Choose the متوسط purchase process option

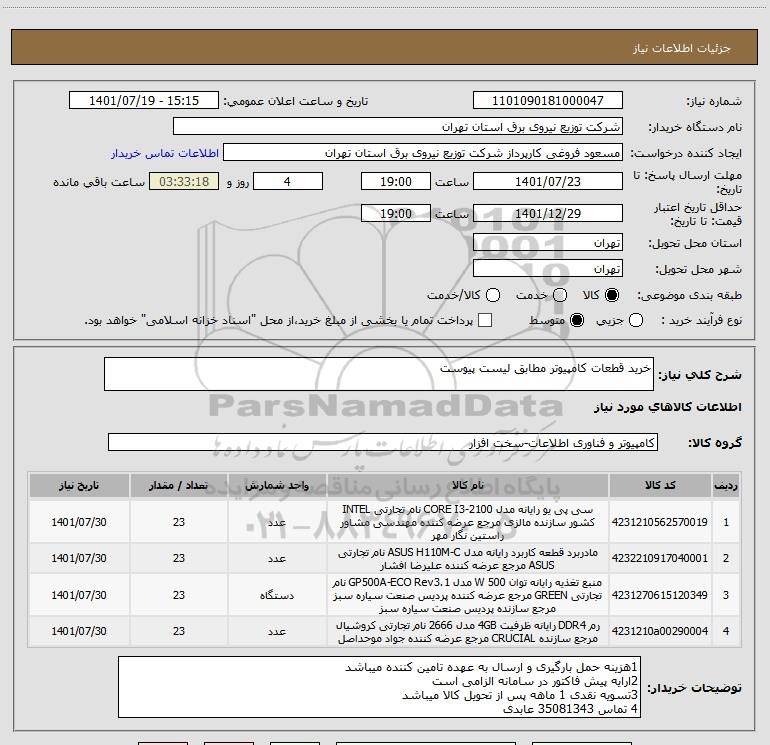click(577, 320)
